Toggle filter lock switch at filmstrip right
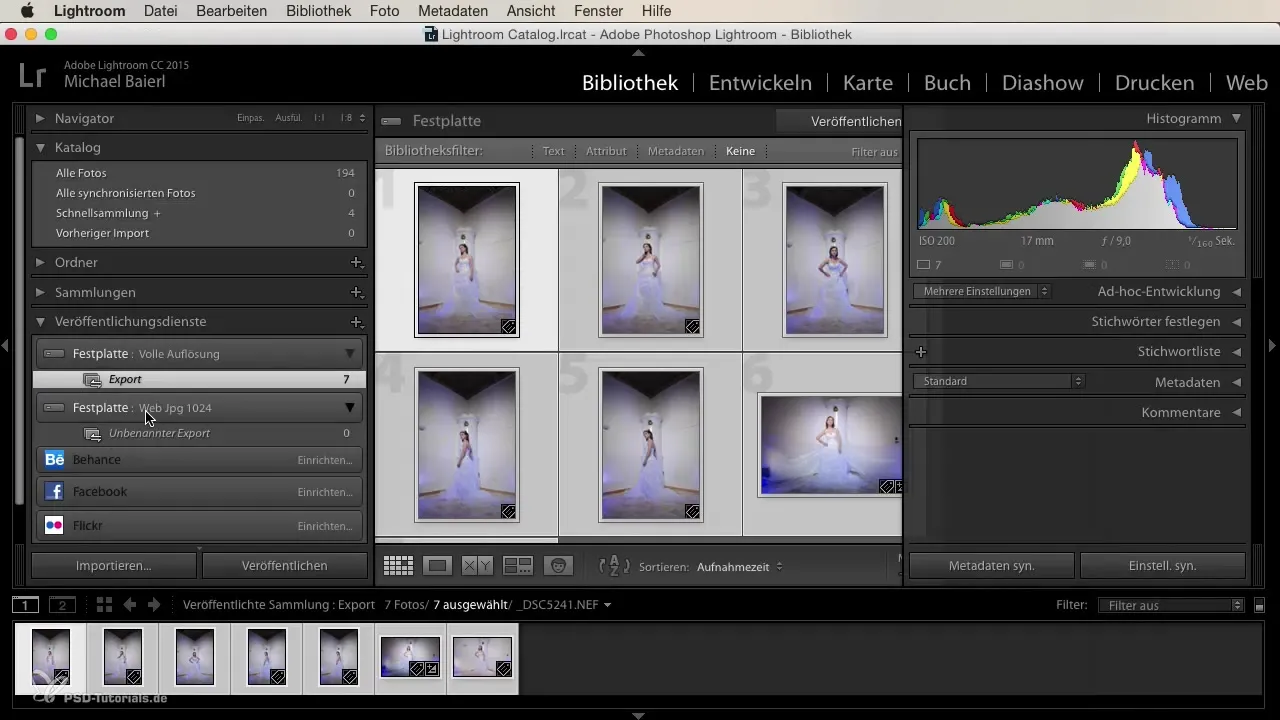Image resolution: width=1280 pixels, height=720 pixels. 1260,605
